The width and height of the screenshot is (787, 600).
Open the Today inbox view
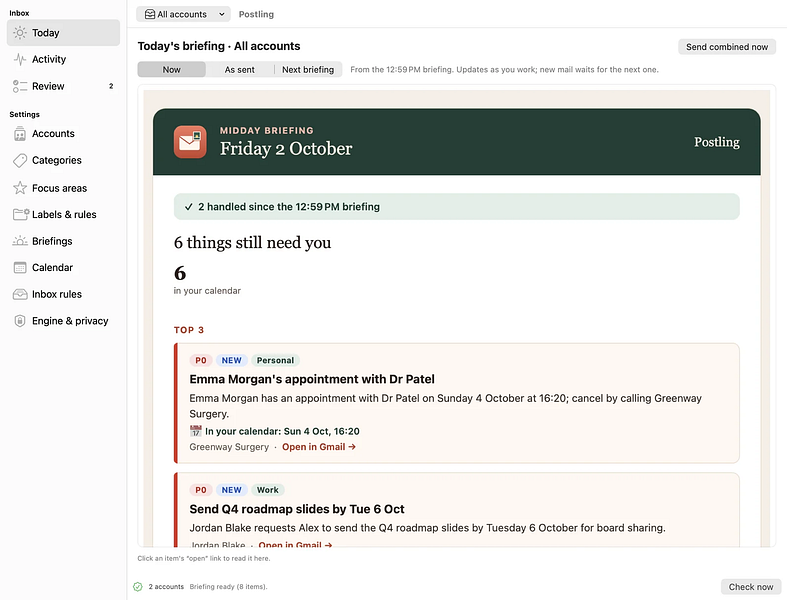tap(63, 33)
